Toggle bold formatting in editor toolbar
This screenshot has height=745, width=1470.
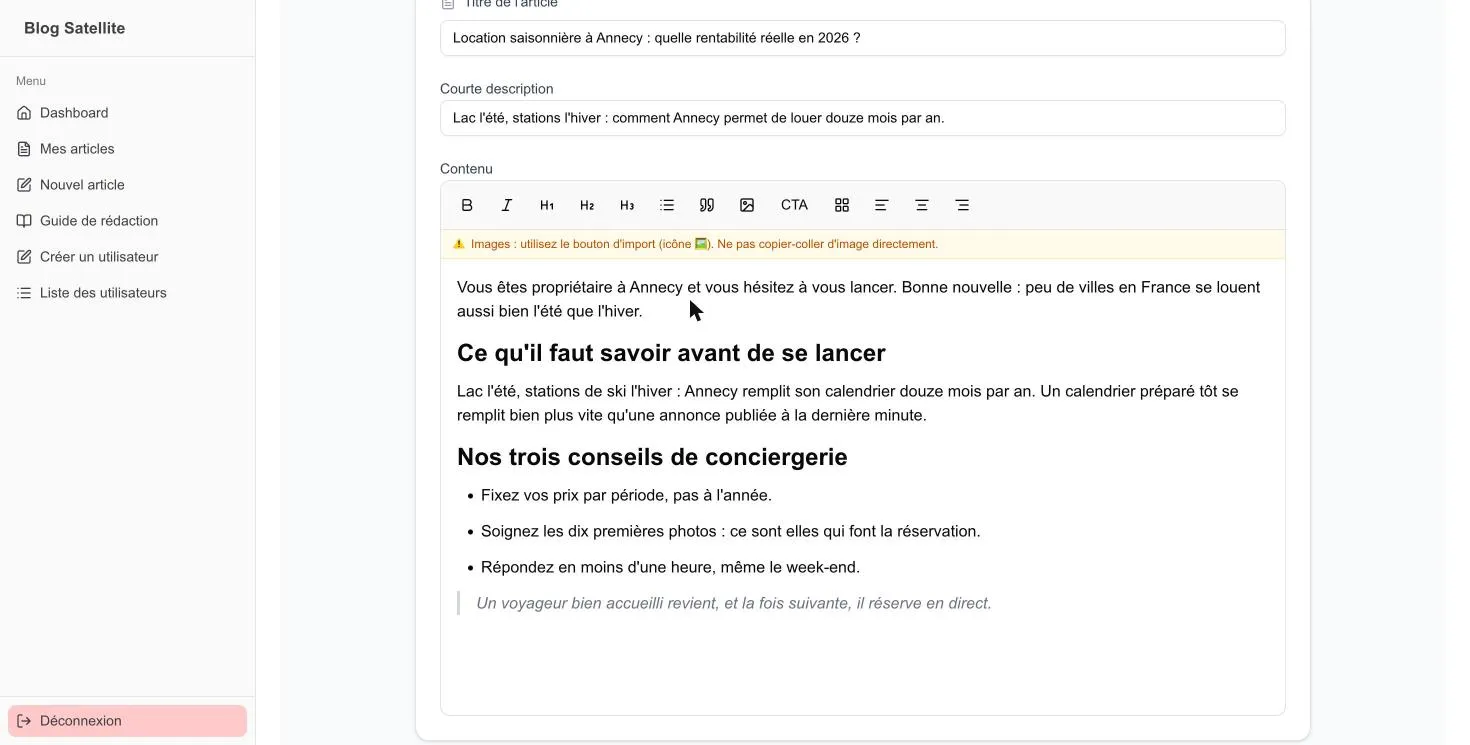467,205
